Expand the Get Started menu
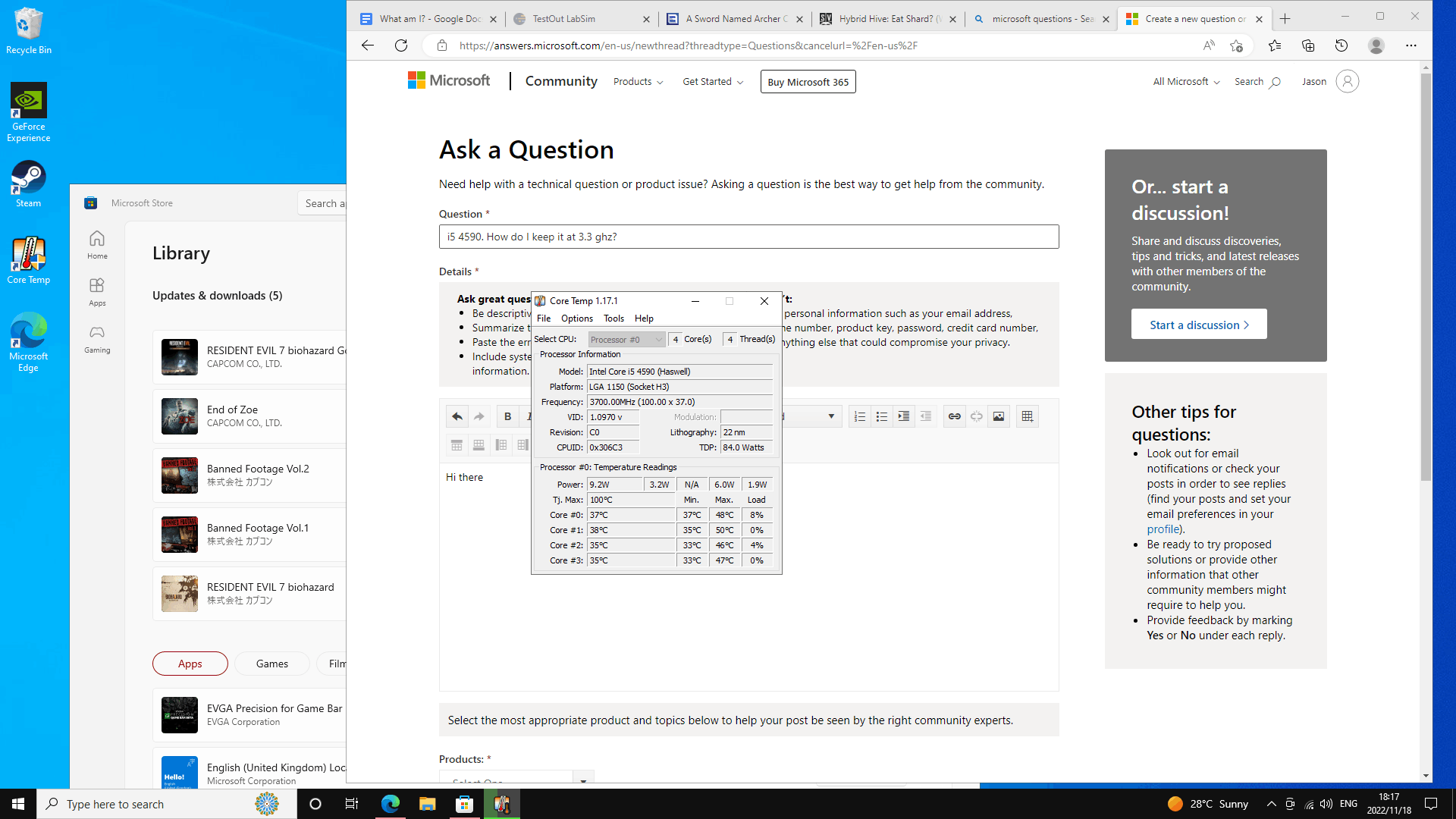The image size is (1456, 819). (x=712, y=82)
